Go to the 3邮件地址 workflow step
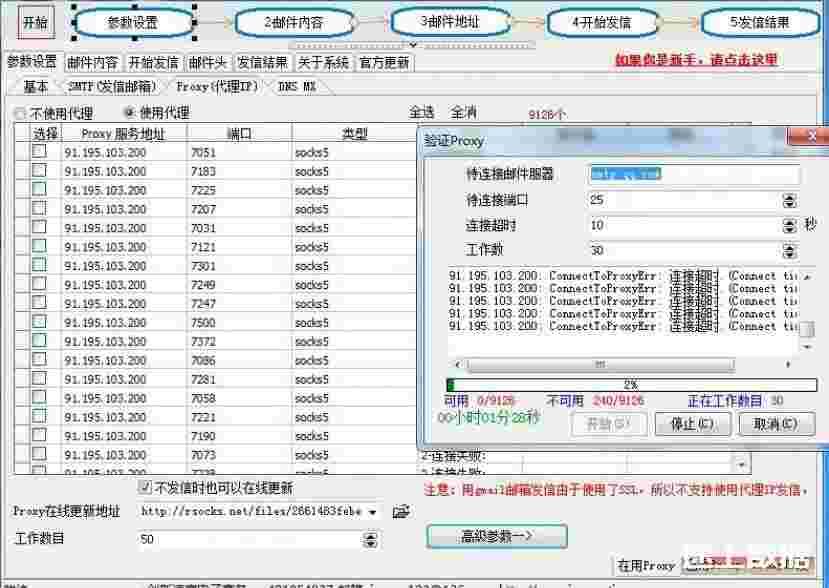829x588 pixels. click(450, 22)
